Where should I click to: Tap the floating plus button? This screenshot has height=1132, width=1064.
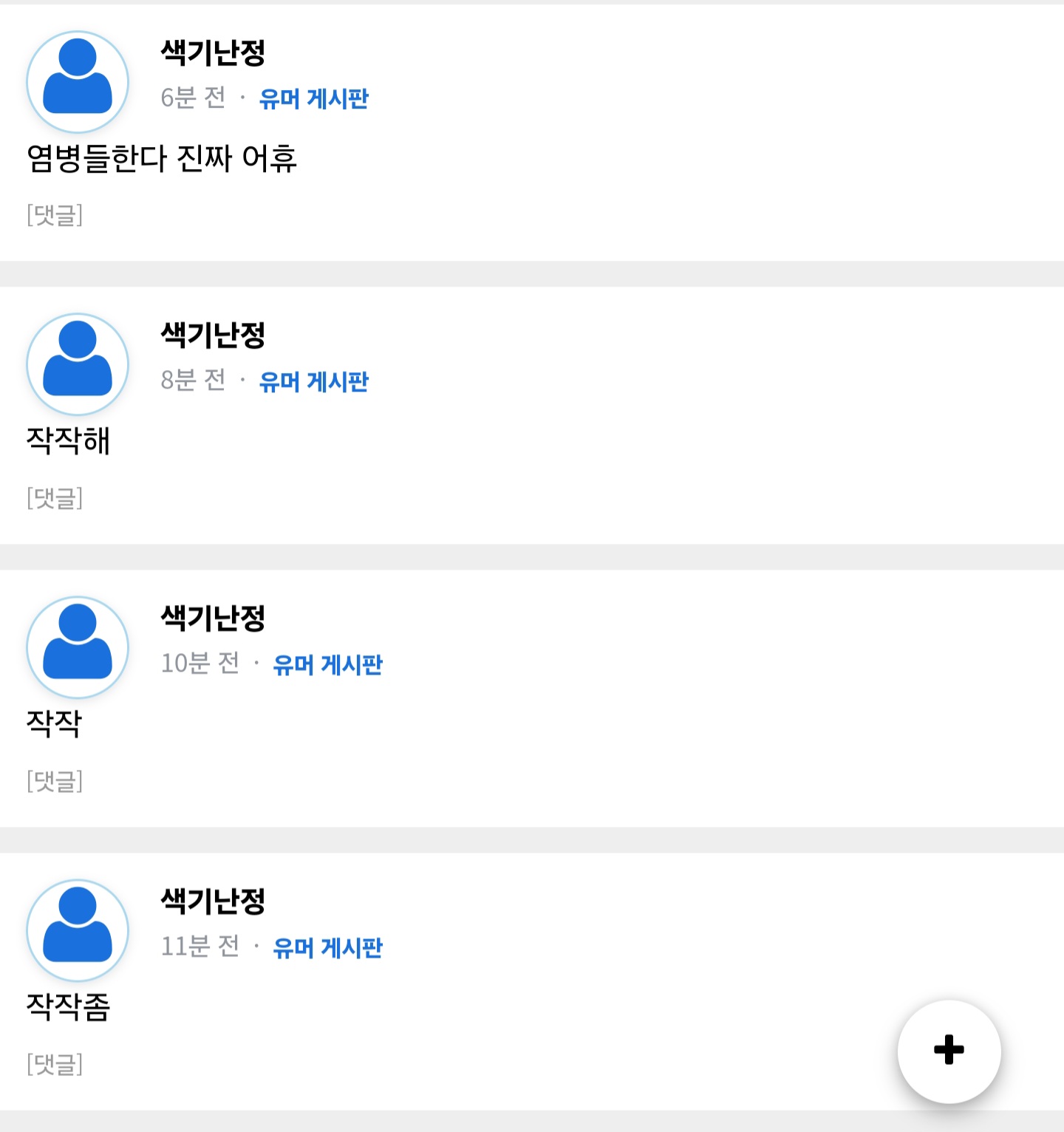pyautogui.click(x=949, y=1051)
